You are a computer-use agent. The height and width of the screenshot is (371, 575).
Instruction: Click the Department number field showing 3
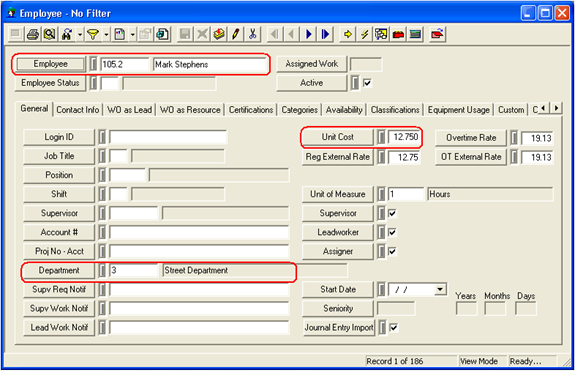(134, 270)
